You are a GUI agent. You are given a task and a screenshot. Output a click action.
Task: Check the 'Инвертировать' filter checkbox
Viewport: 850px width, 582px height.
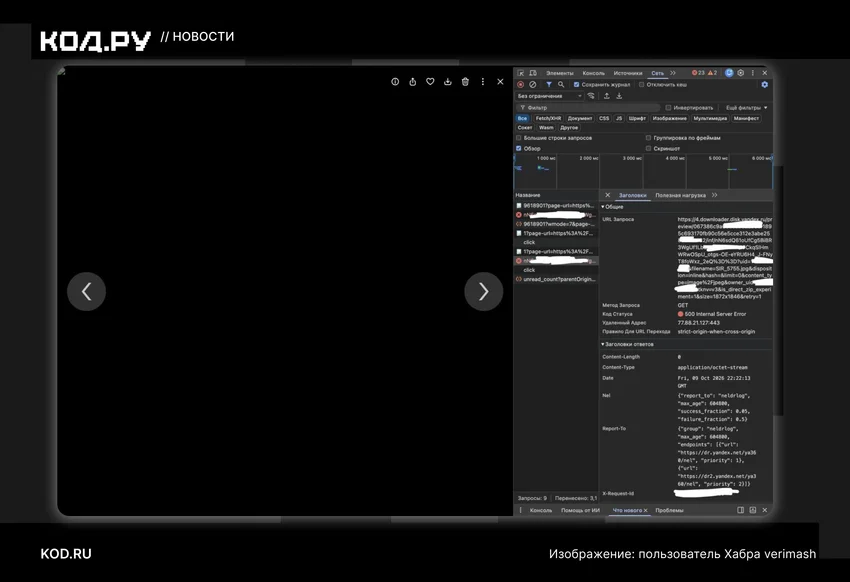[668, 108]
